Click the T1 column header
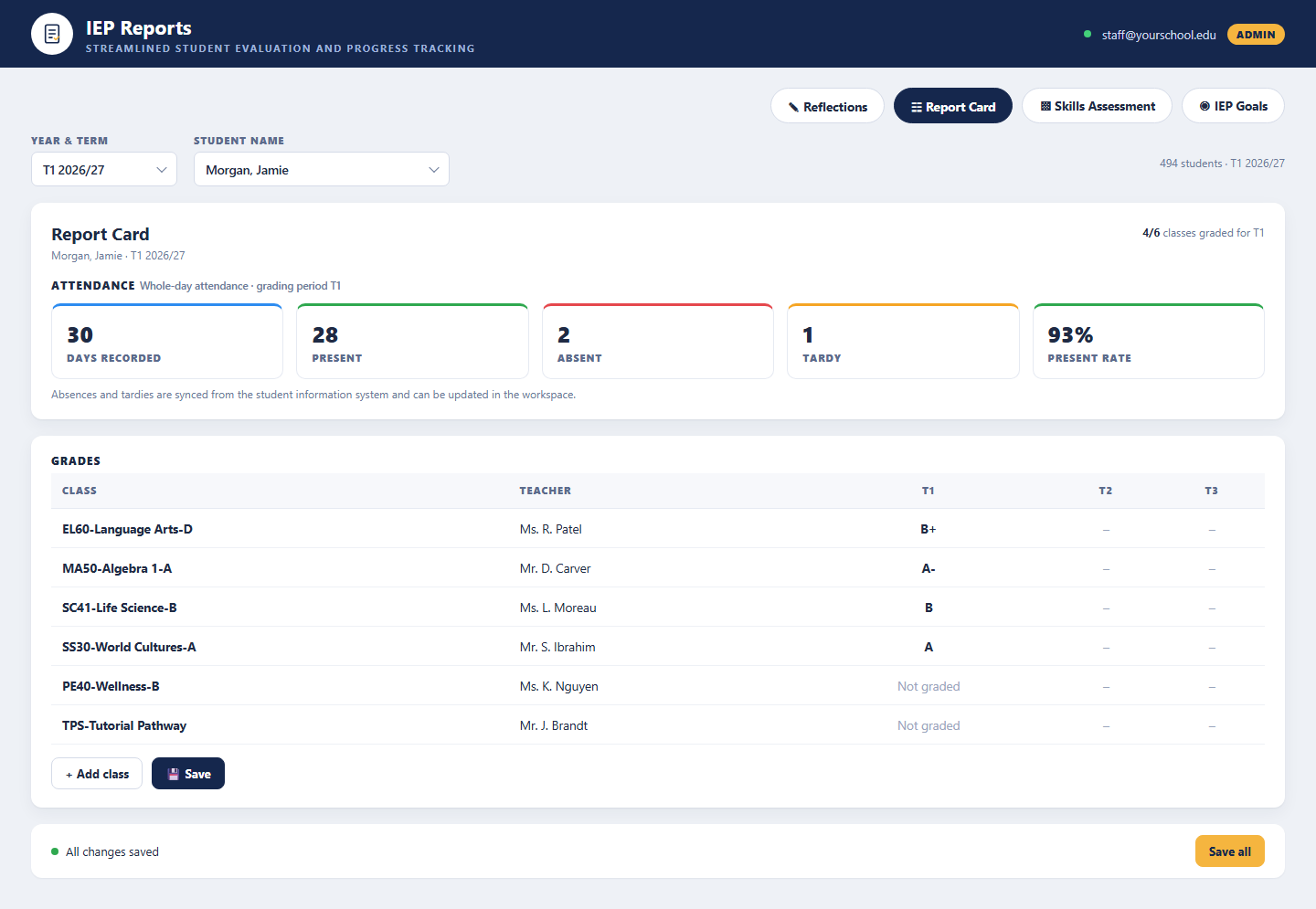The width and height of the screenshot is (1316, 909). (x=929, y=491)
